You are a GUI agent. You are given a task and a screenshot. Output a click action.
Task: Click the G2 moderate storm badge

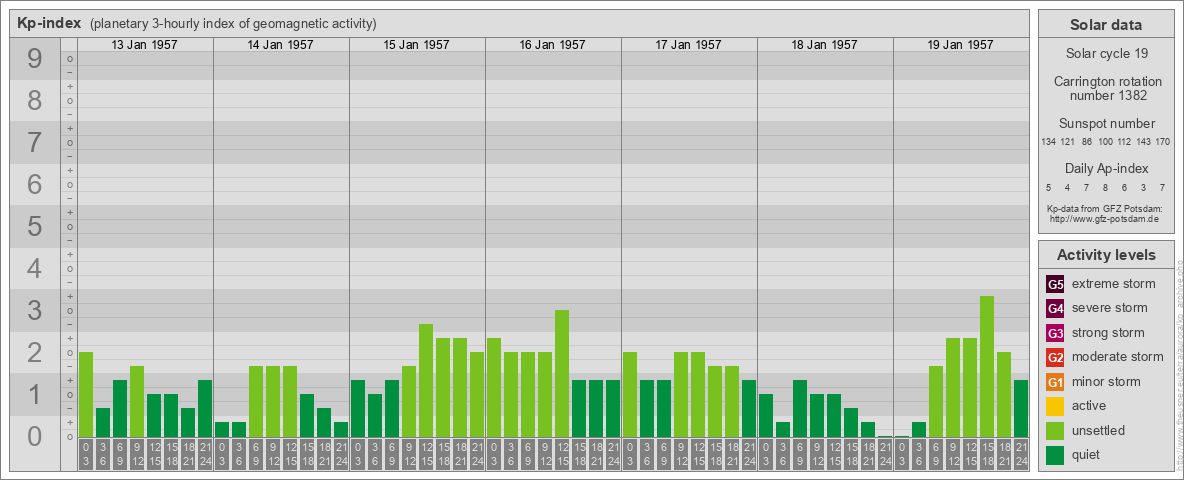point(1055,357)
